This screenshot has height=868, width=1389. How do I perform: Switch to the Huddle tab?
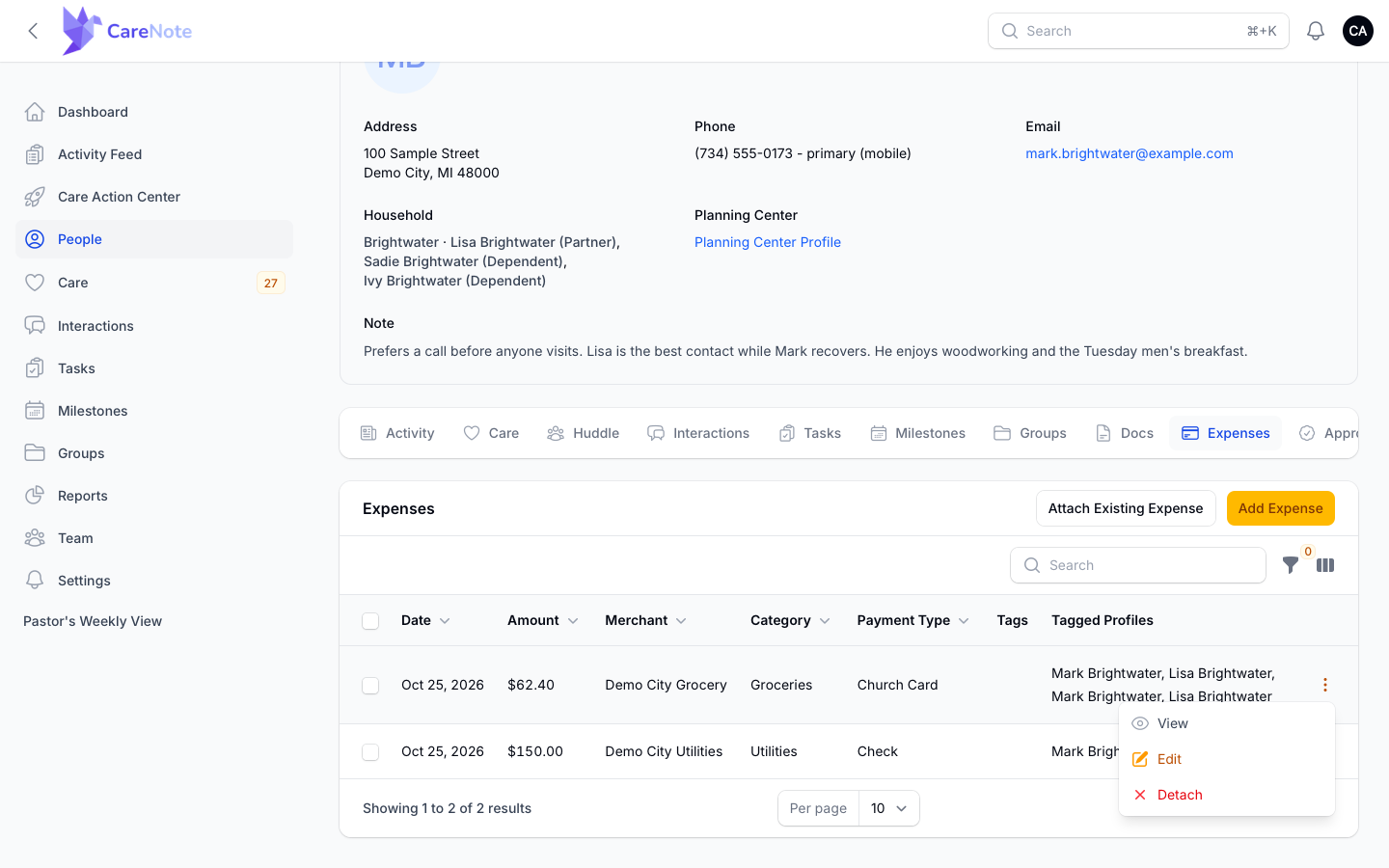pos(584,433)
